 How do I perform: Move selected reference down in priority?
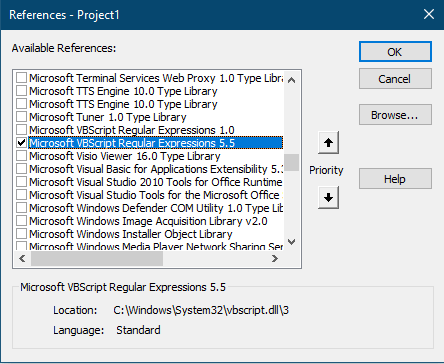pyautogui.click(x=328, y=197)
